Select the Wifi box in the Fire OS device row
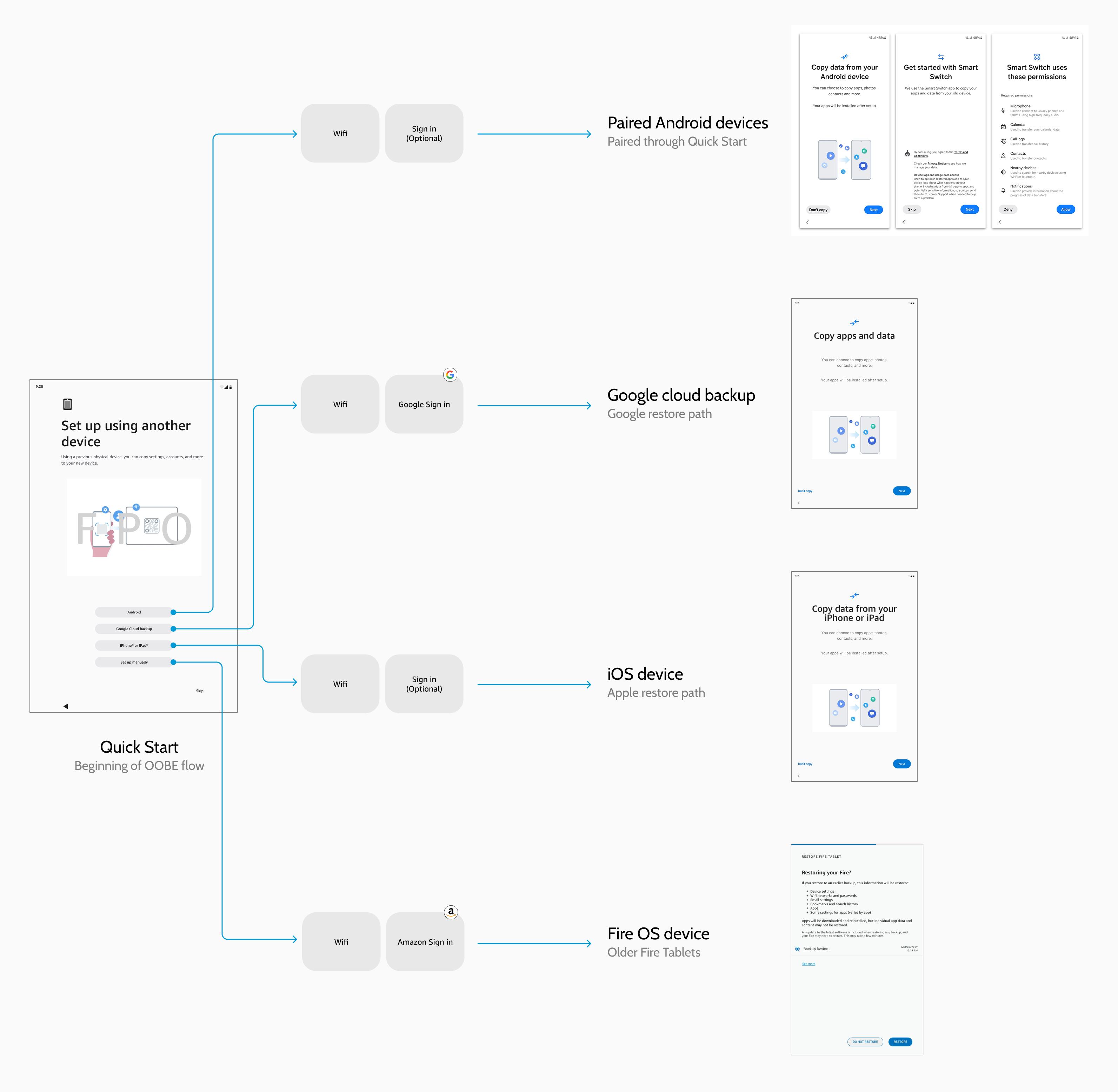 (x=341, y=942)
